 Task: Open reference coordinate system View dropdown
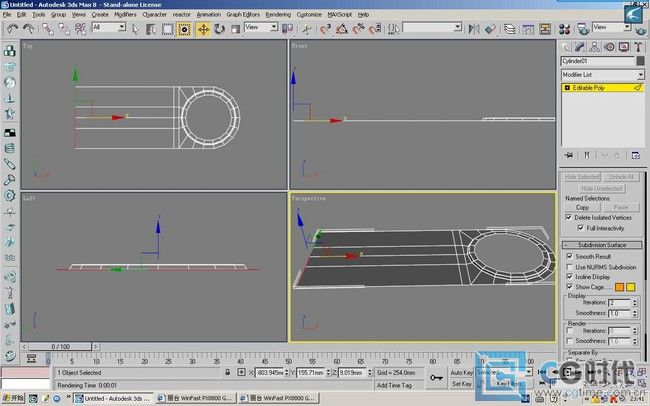tap(261, 27)
